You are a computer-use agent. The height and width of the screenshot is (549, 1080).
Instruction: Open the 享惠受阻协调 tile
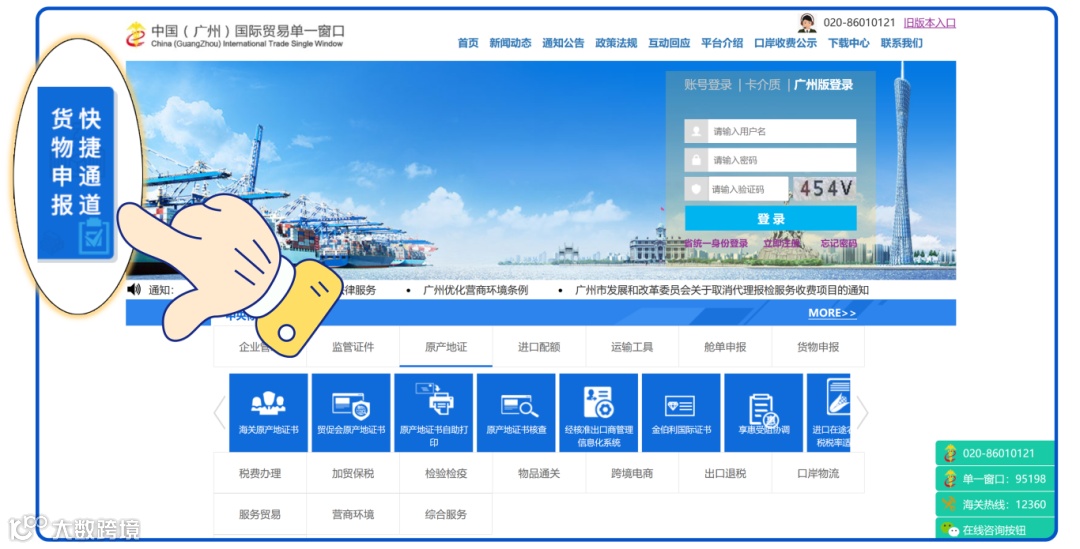click(764, 413)
